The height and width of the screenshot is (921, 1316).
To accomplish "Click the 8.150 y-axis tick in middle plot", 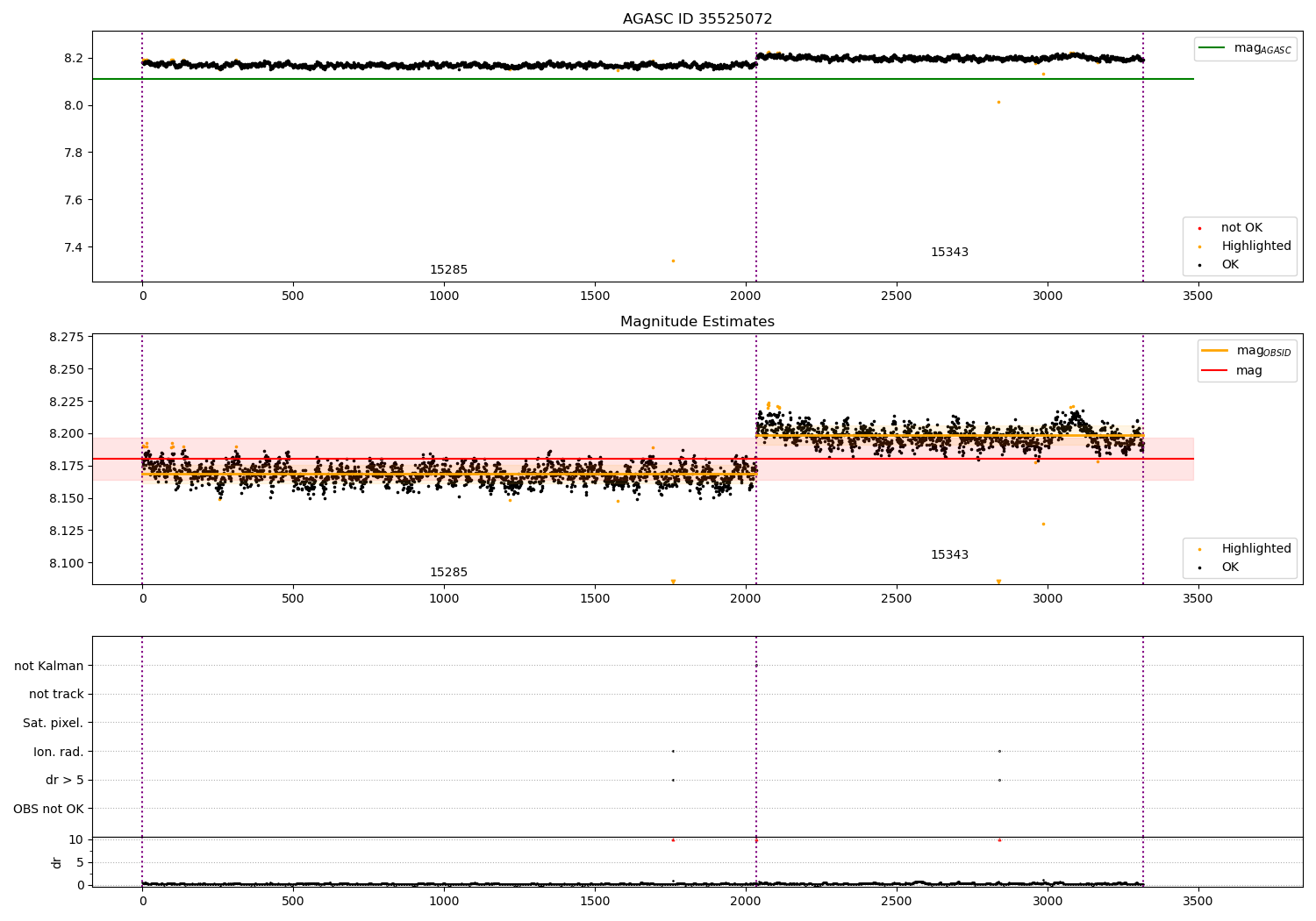I will tap(67, 499).
